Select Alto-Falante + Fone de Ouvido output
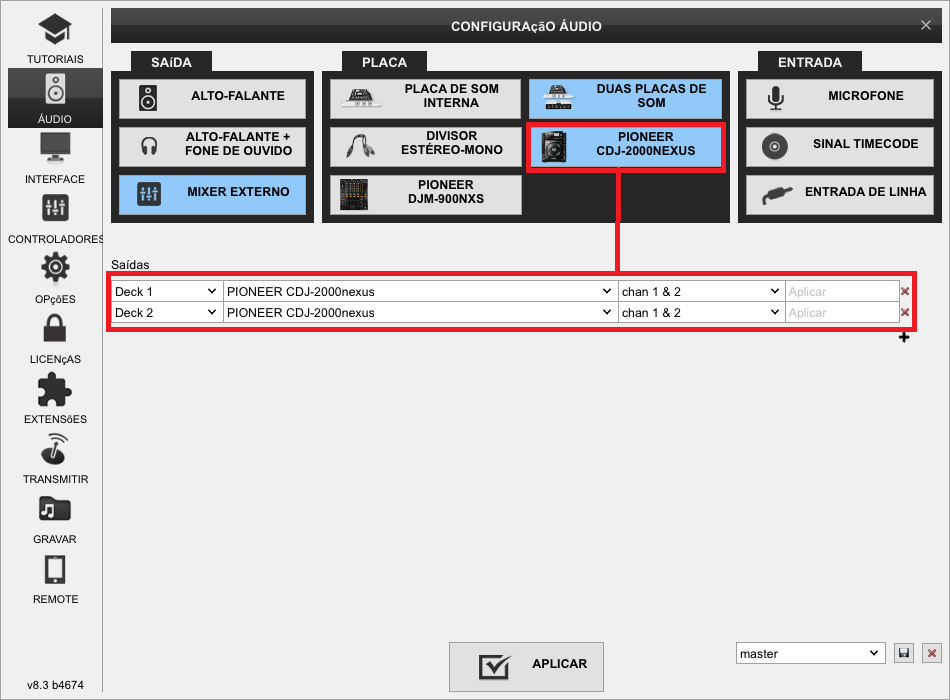This screenshot has height=700, width=950. pos(213,147)
